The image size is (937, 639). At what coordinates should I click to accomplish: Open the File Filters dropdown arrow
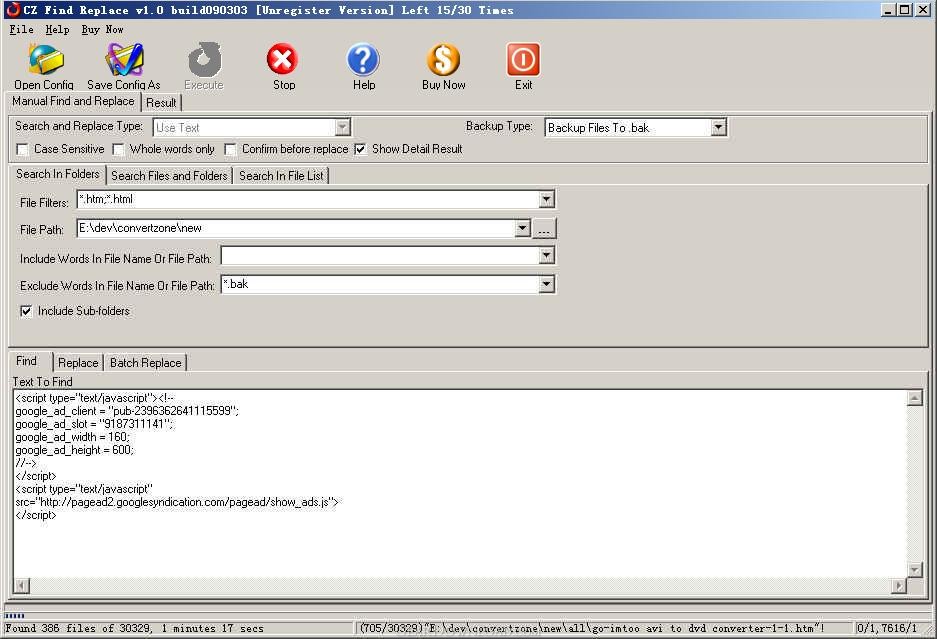tap(547, 199)
